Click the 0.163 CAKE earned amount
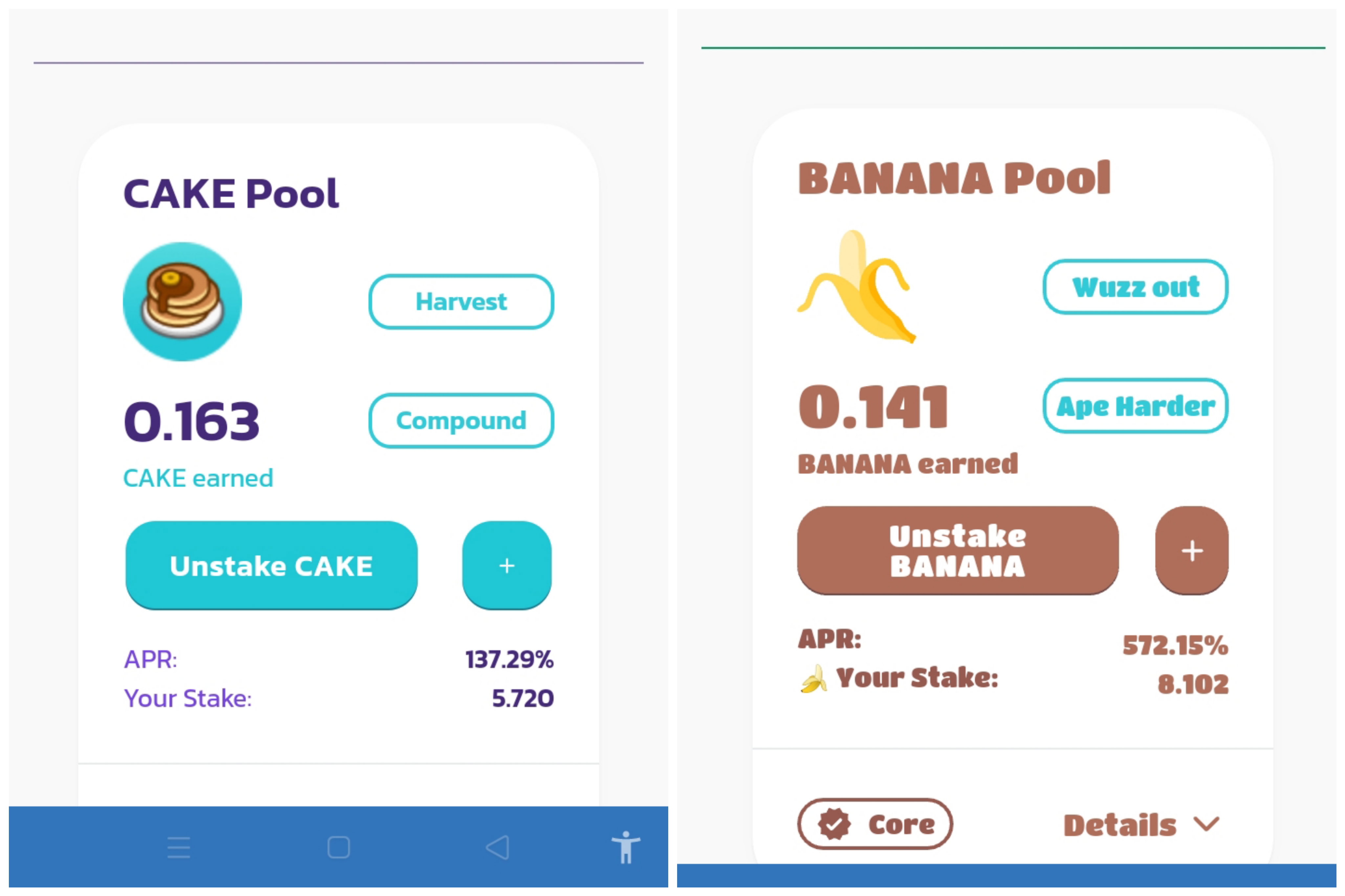1345x896 pixels. [191, 421]
